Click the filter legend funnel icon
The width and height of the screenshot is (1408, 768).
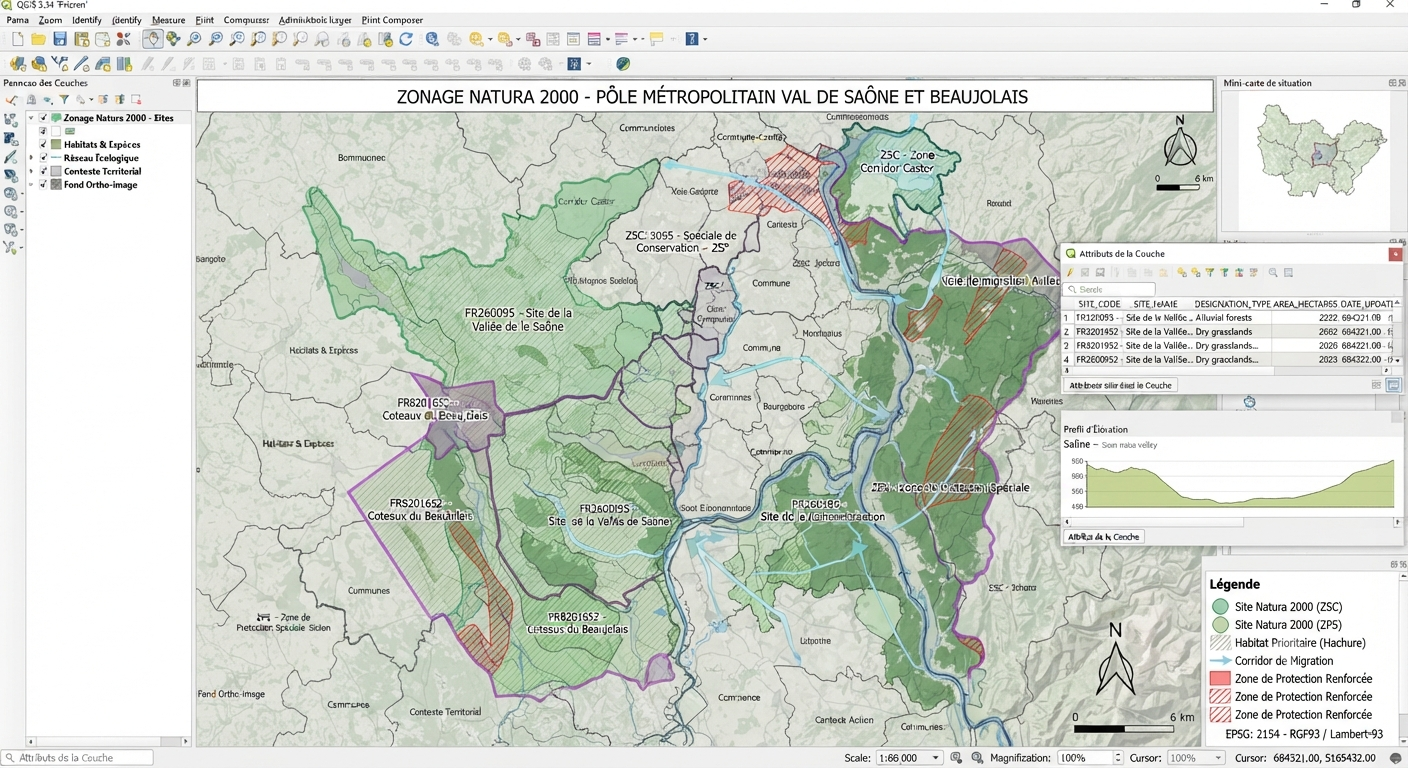coord(64,100)
